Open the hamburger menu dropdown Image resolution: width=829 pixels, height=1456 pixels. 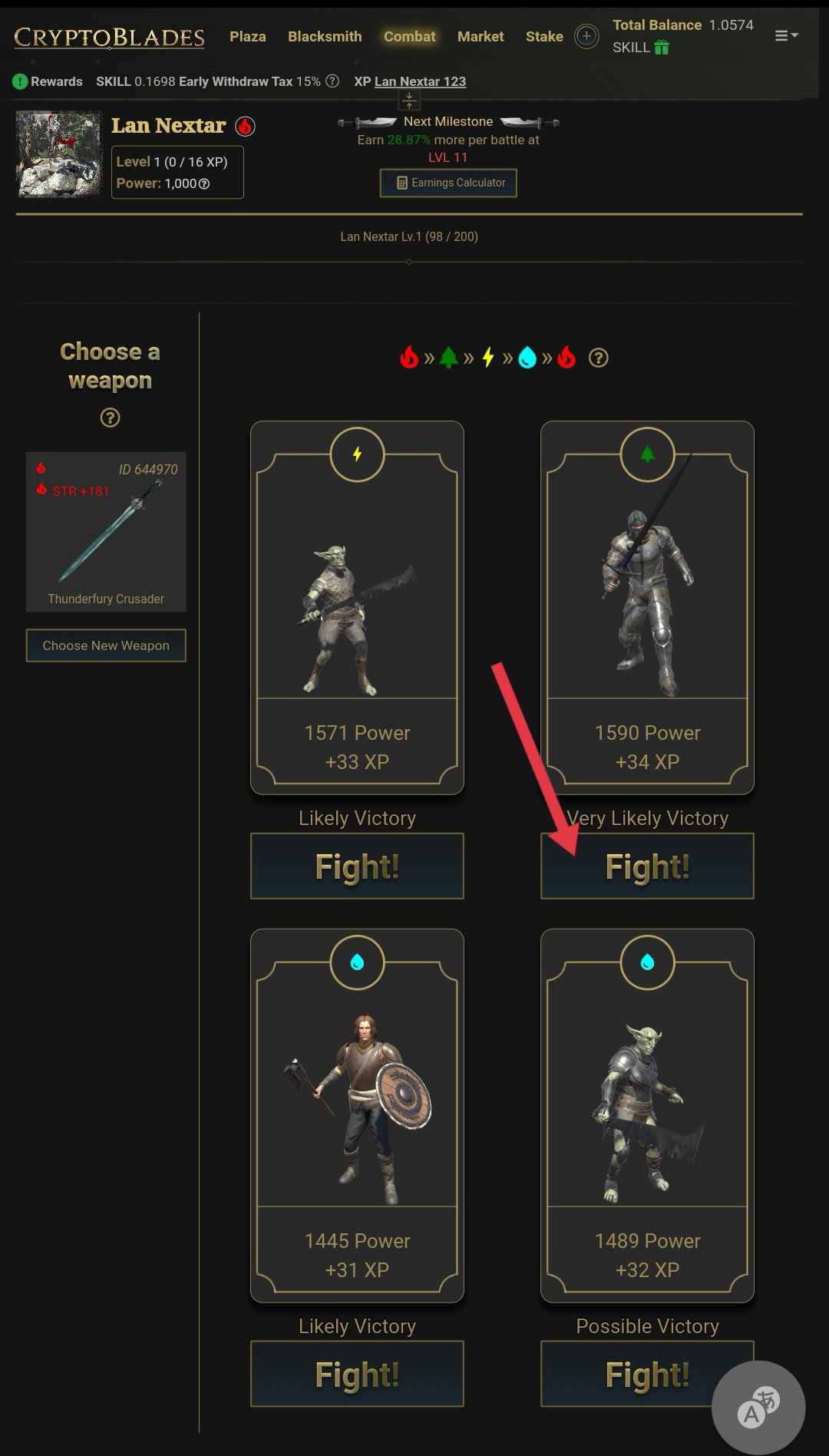786,36
